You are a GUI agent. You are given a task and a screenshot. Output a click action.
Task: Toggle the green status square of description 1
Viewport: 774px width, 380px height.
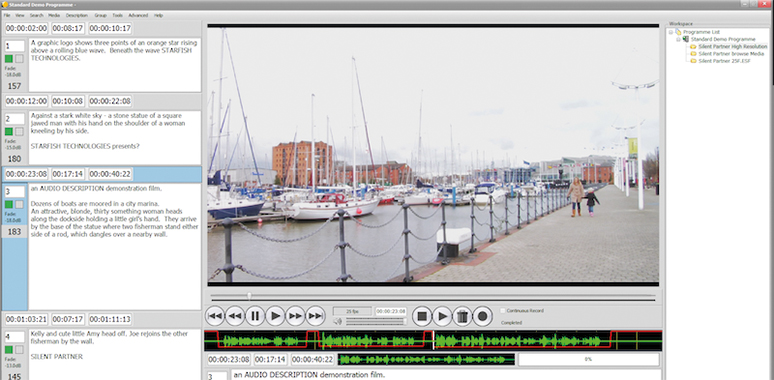tap(9, 59)
